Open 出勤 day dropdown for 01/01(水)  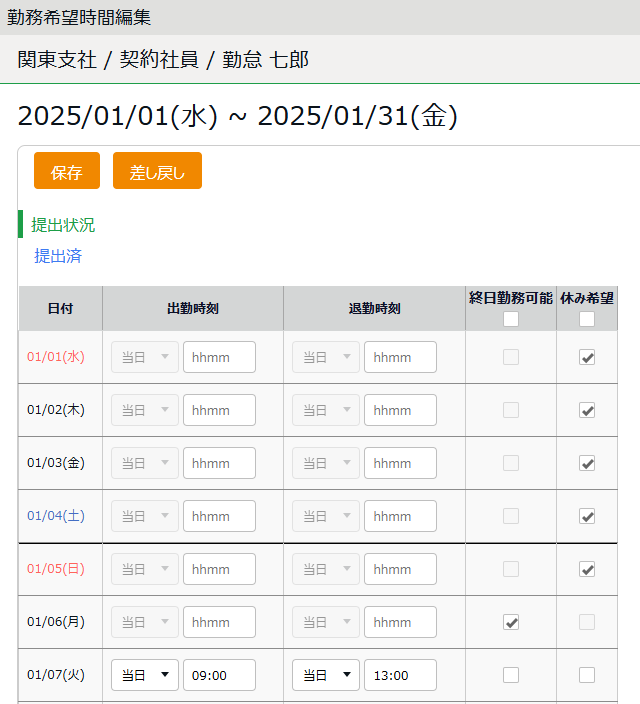pyautogui.click(x=145, y=357)
